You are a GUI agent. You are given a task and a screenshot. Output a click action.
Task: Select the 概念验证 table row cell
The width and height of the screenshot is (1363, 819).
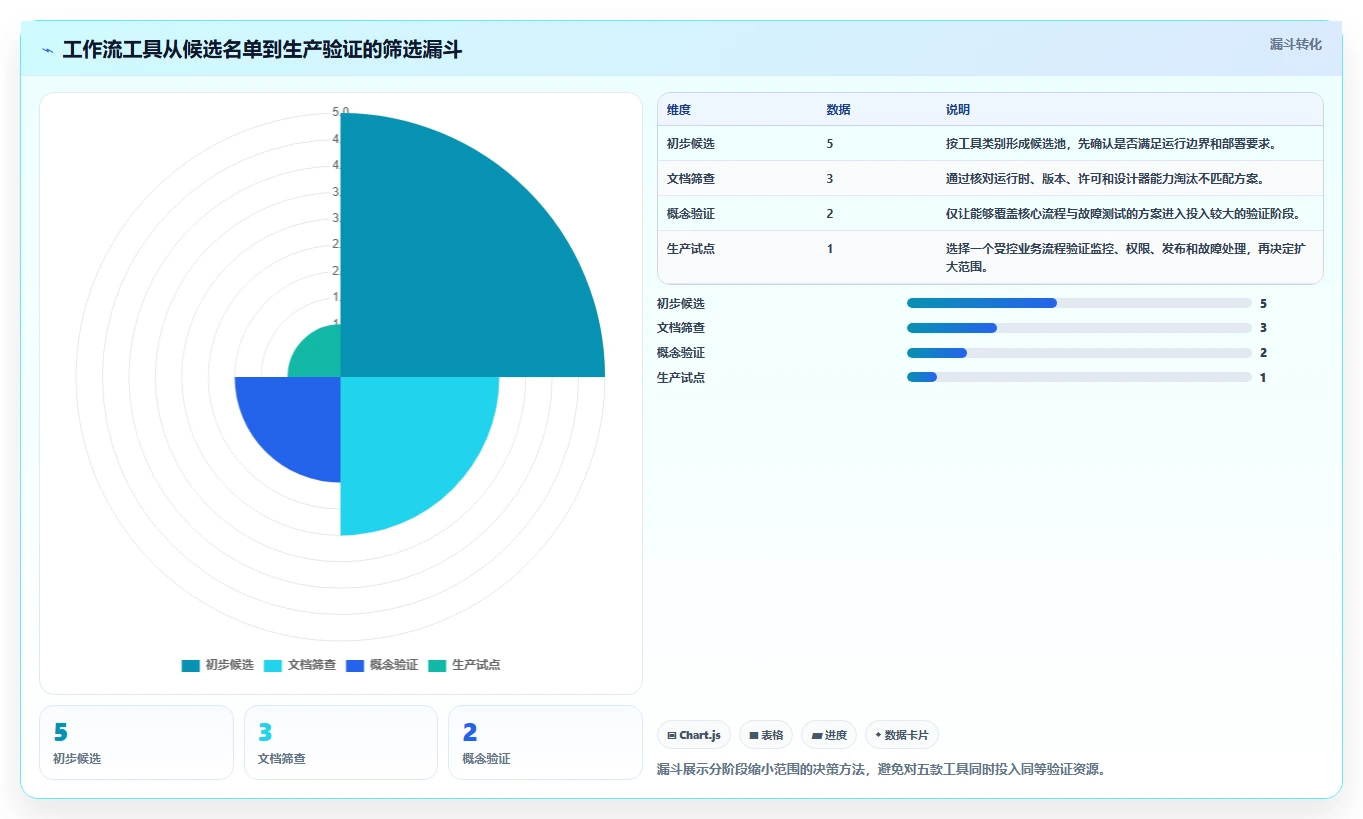click(691, 214)
